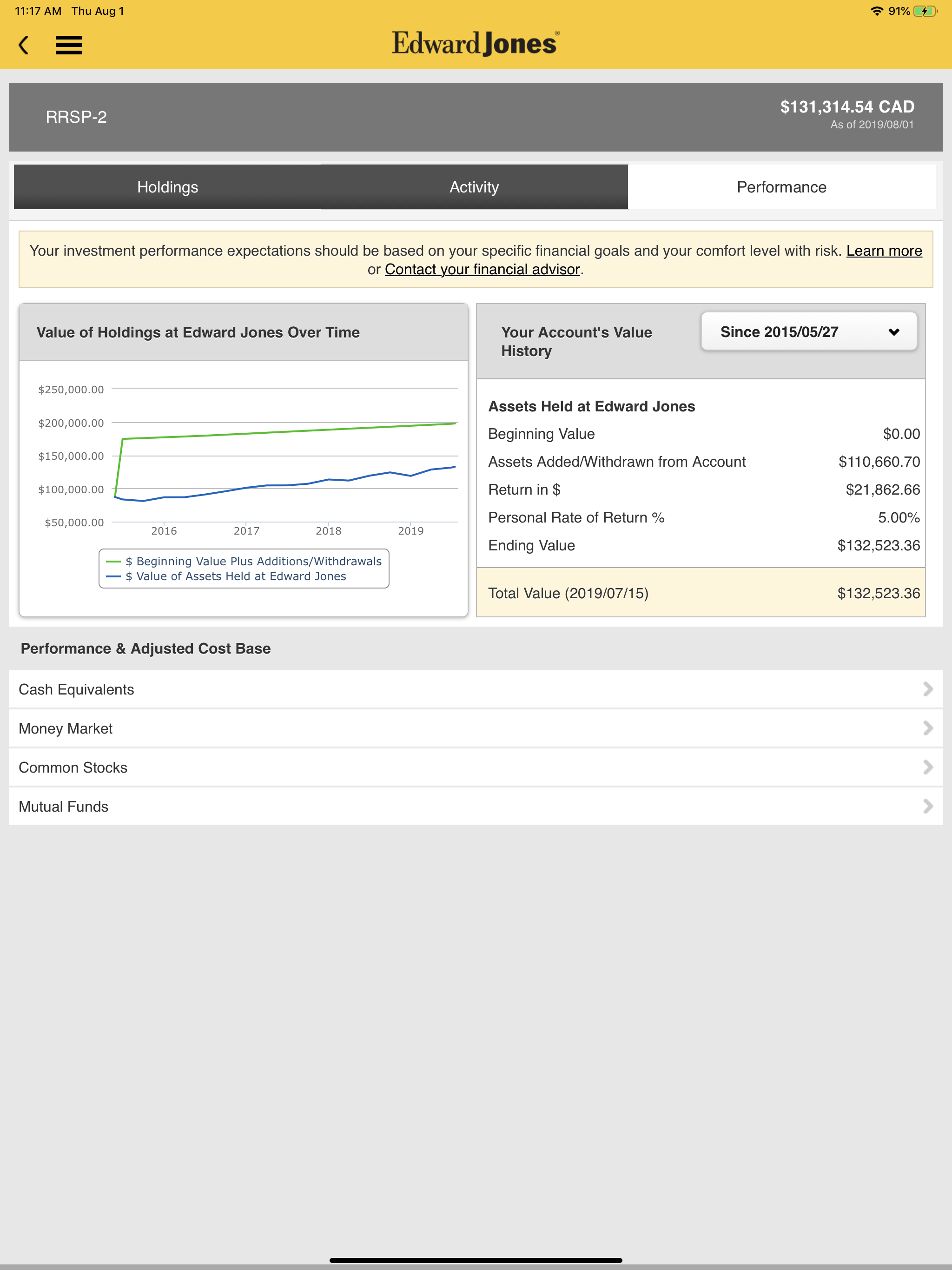Tap the green Beginning Value legend entry

[x=244, y=561]
